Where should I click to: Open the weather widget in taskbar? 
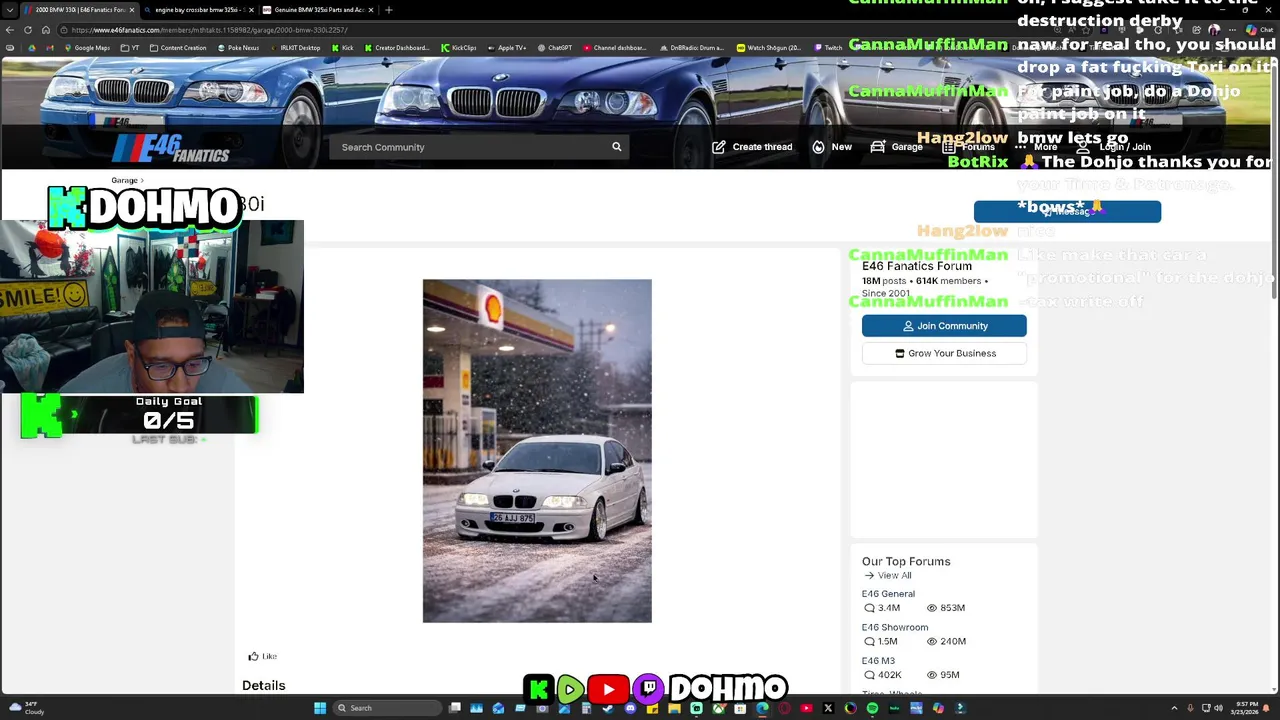(x=26, y=708)
